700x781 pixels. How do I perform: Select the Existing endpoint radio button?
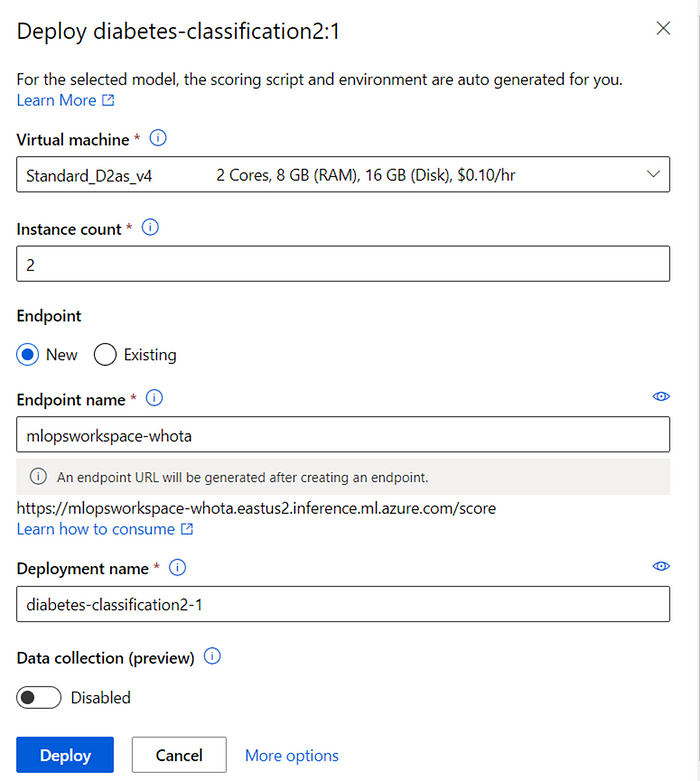coord(105,355)
